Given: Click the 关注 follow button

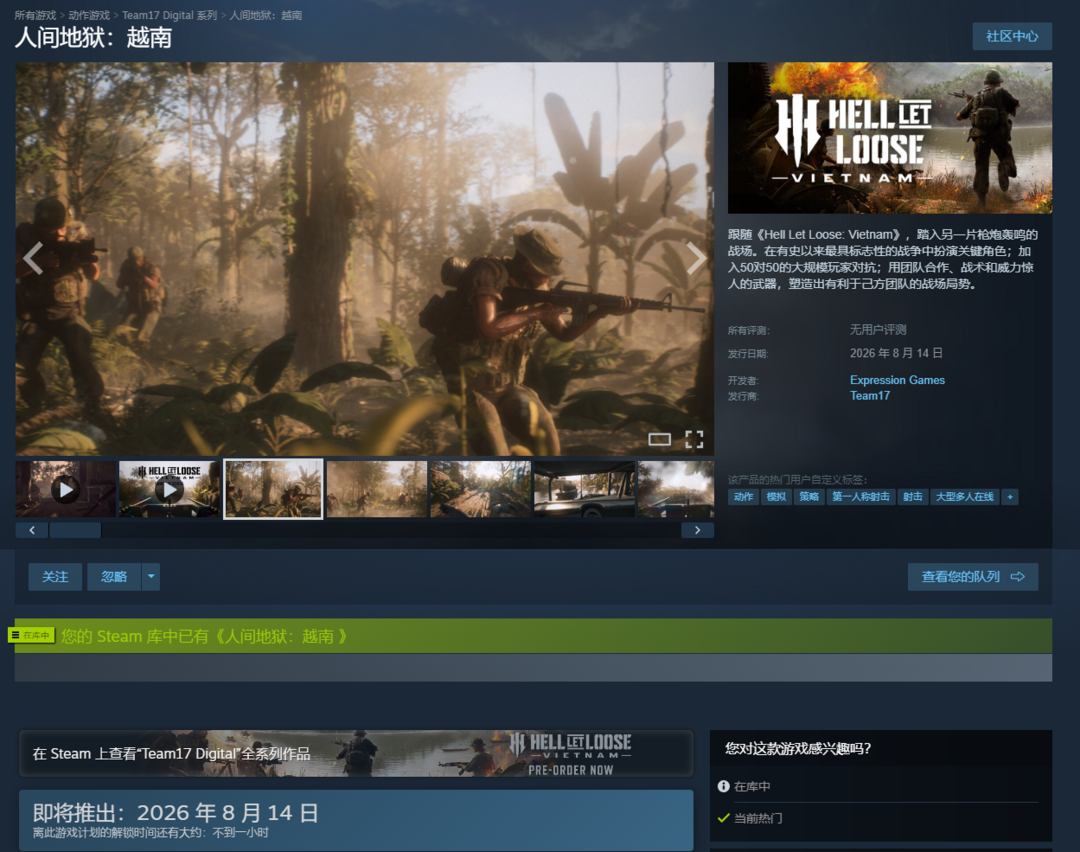Looking at the screenshot, I should click(x=55, y=577).
